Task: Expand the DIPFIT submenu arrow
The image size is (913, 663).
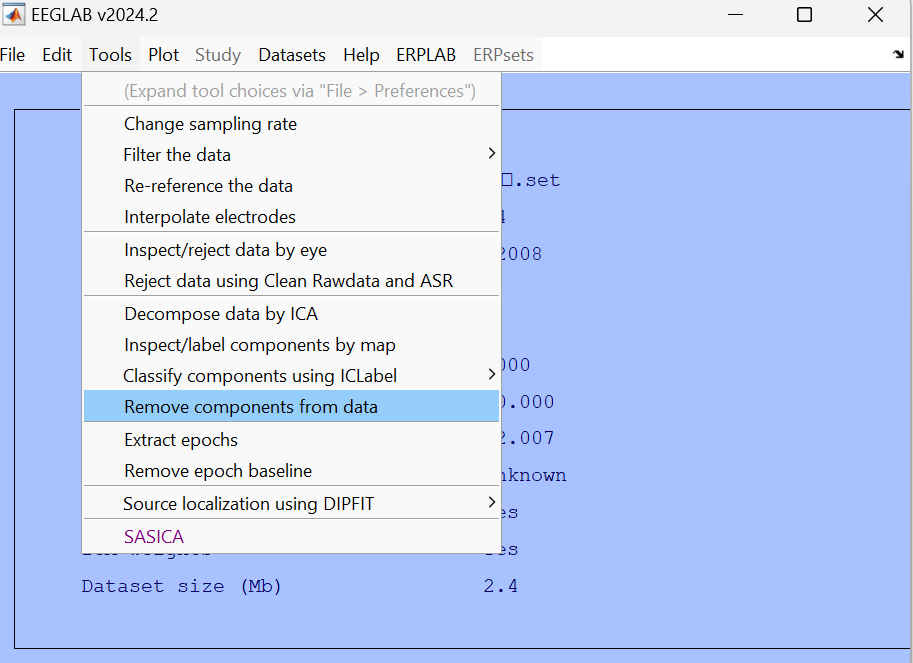Action: (491, 502)
